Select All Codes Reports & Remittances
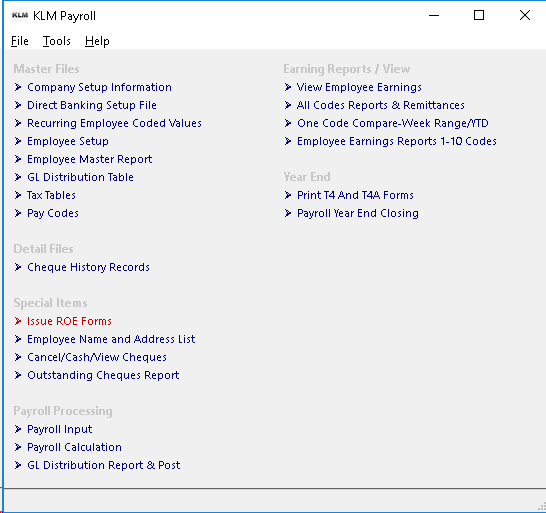The image size is (546, 513). 381,105
